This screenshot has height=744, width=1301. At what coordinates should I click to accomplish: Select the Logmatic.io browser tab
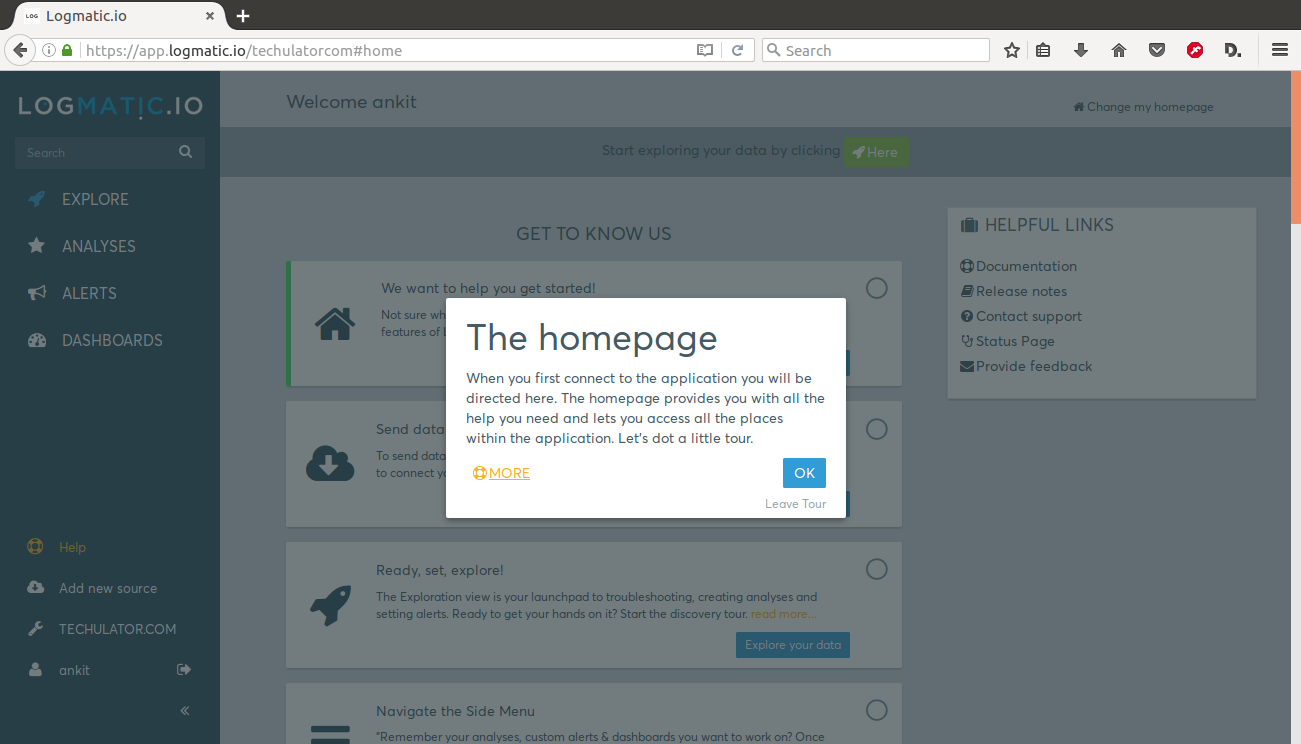pos(120,16)
